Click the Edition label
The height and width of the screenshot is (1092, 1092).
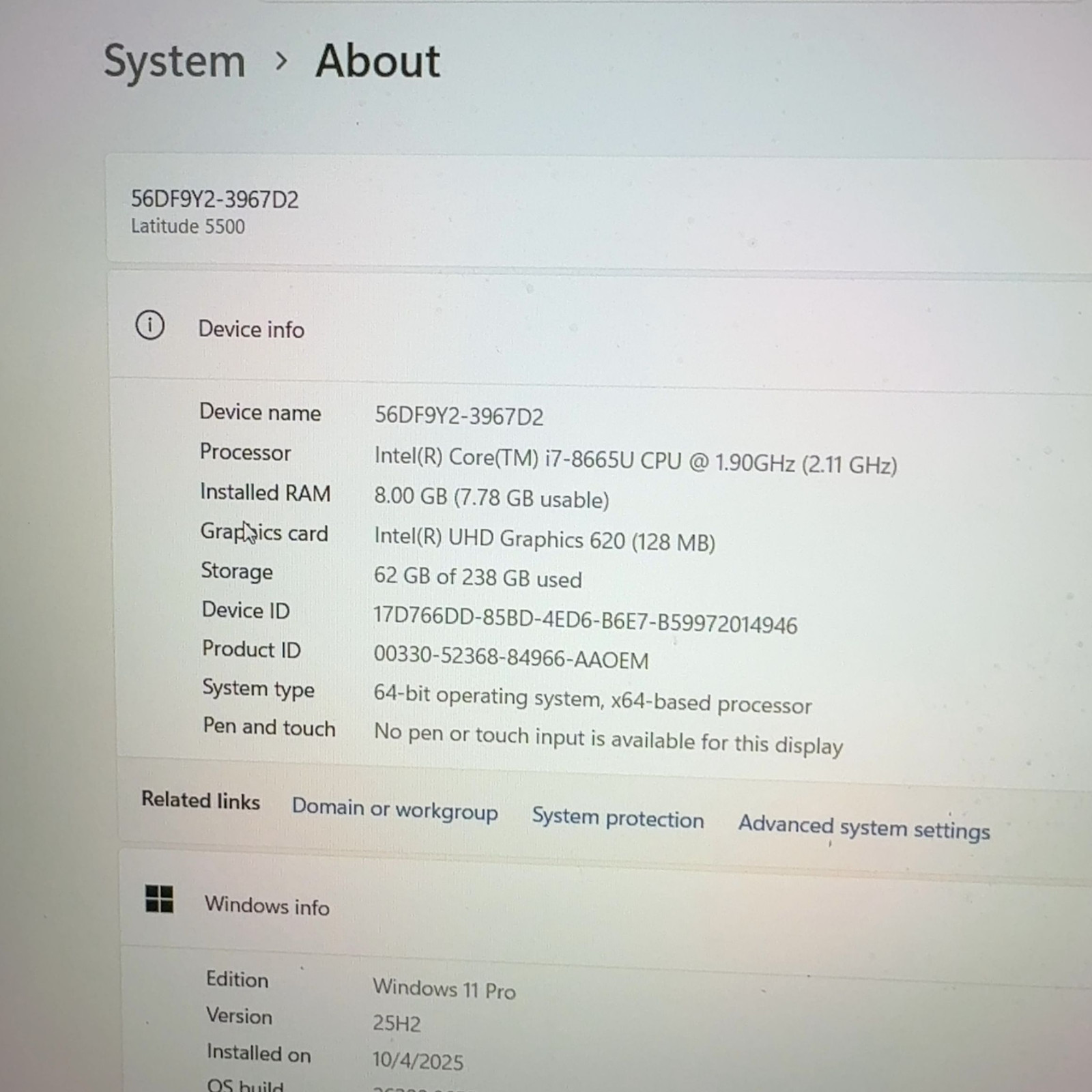click(x=237, y=979)
